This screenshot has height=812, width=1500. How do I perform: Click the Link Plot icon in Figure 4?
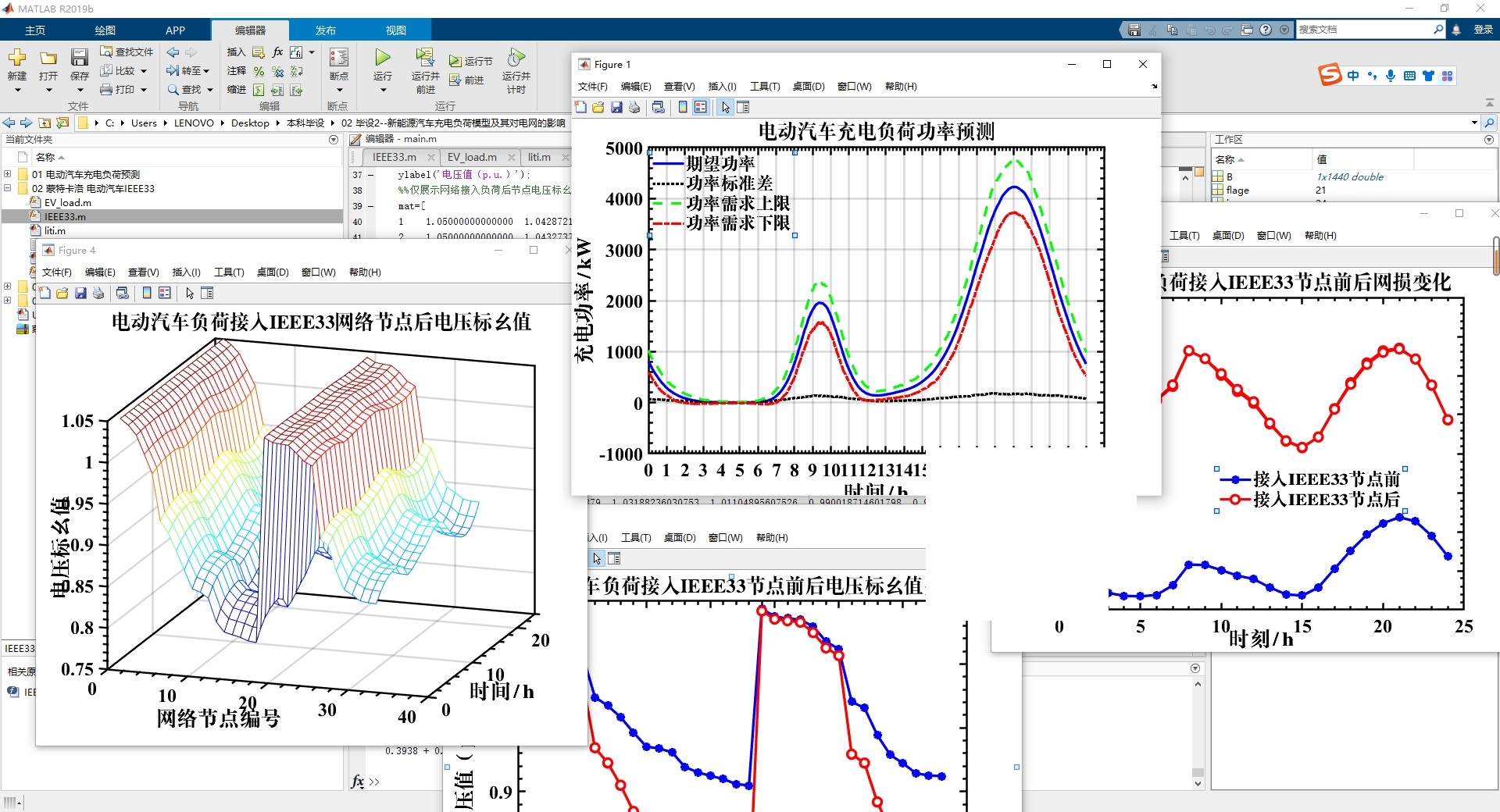123,293
